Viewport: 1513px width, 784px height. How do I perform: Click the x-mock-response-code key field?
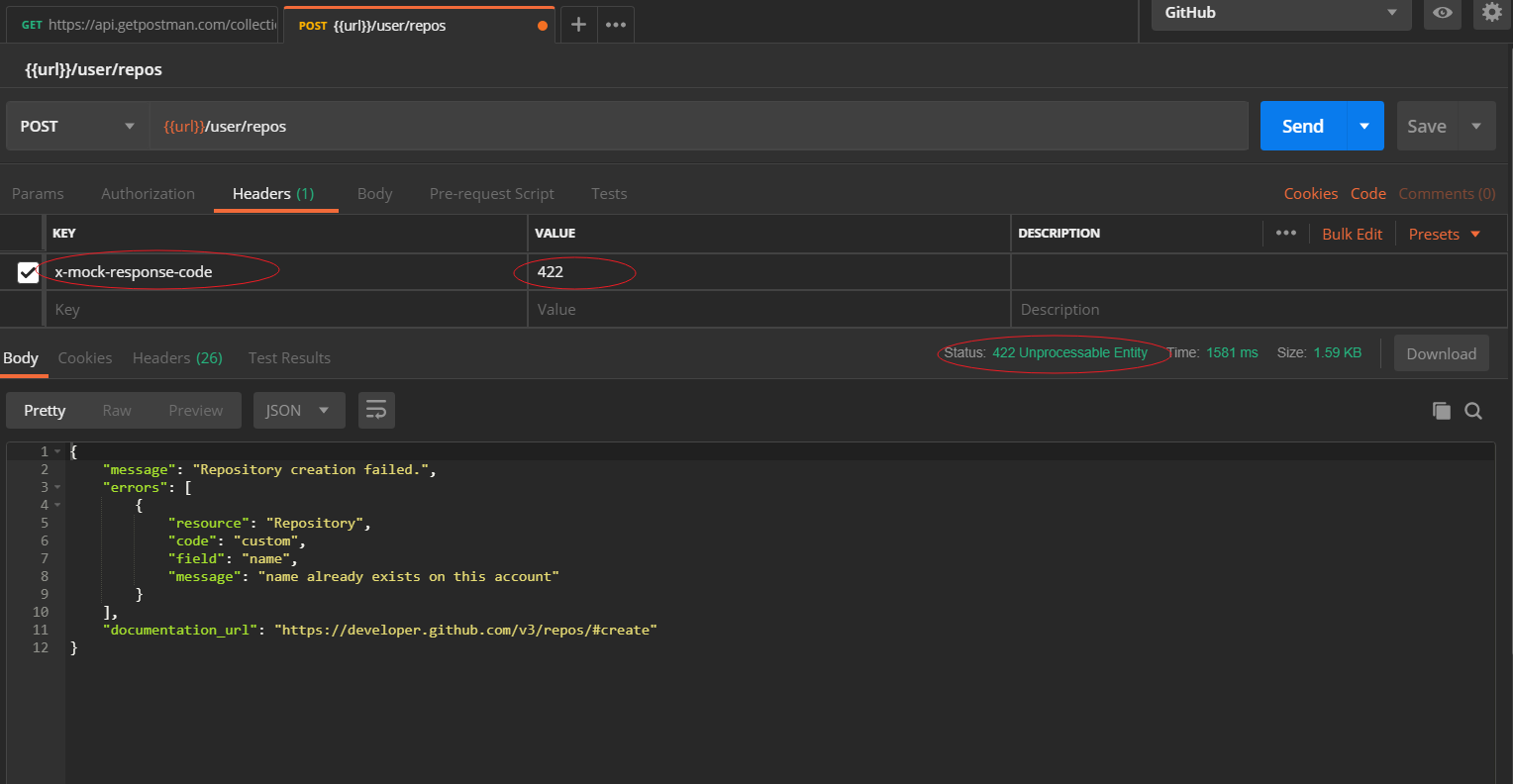[x=286, y=272]
